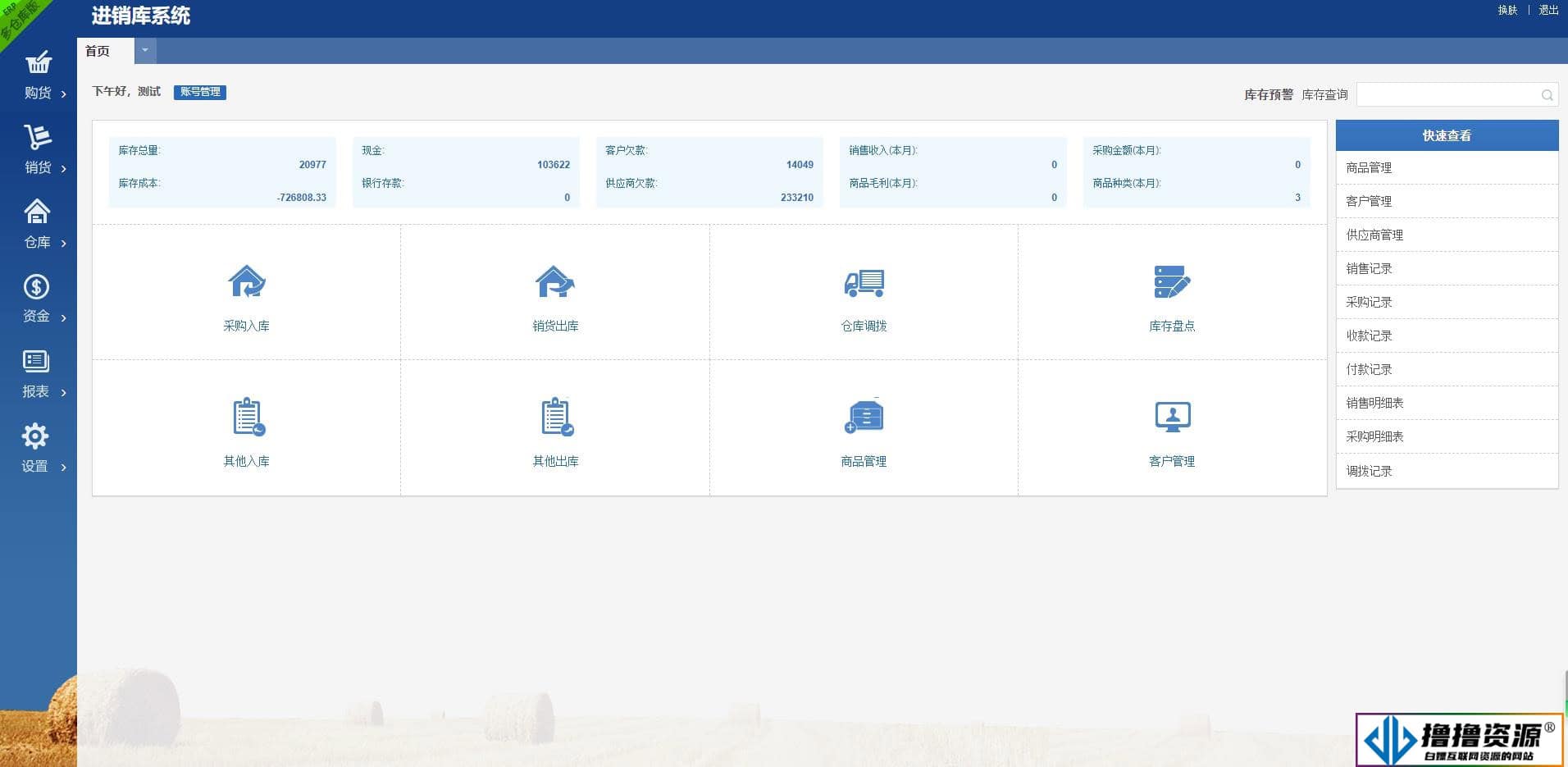Image resolution: width=1568 pixels, height=767 pixels.
Task: Open the 销货 cart icon in sidebar
Action: (37, 136)
